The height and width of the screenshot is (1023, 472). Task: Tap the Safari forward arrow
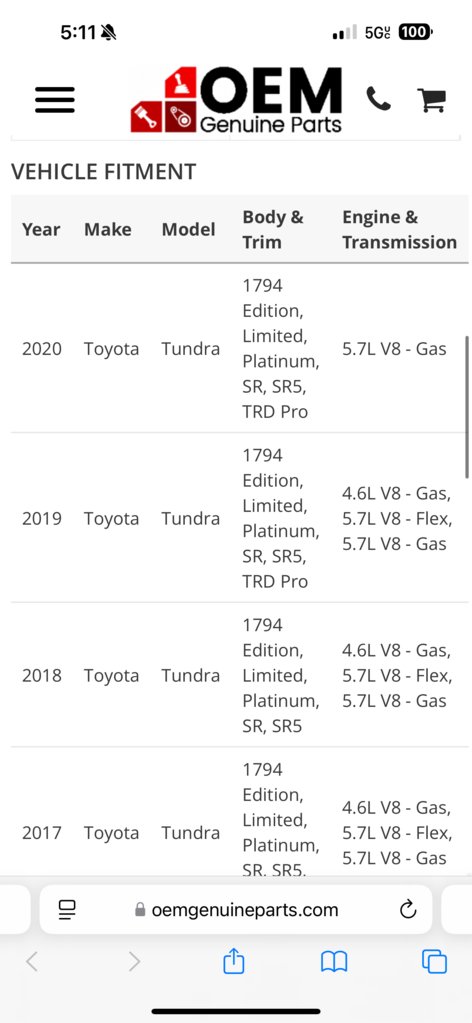134,961
